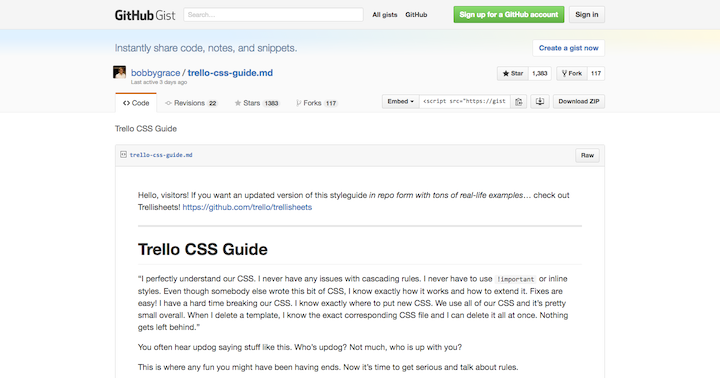Switch to the Forks tab
The image size is (720, 378).
click(317, 103)
